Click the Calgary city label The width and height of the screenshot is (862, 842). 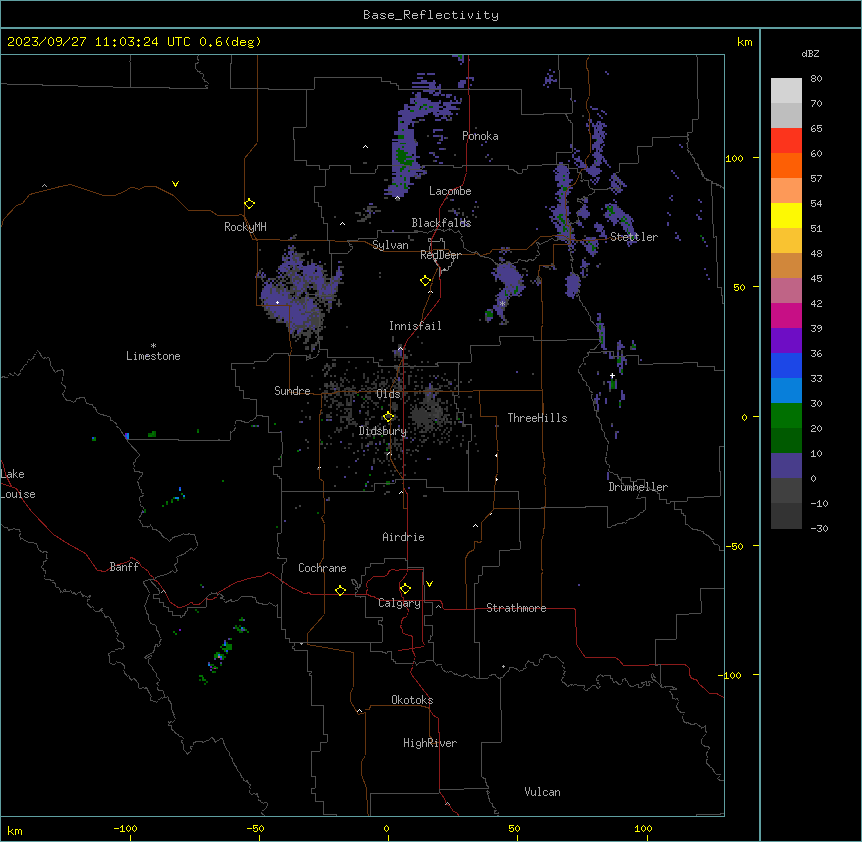(x=400, y=603)
